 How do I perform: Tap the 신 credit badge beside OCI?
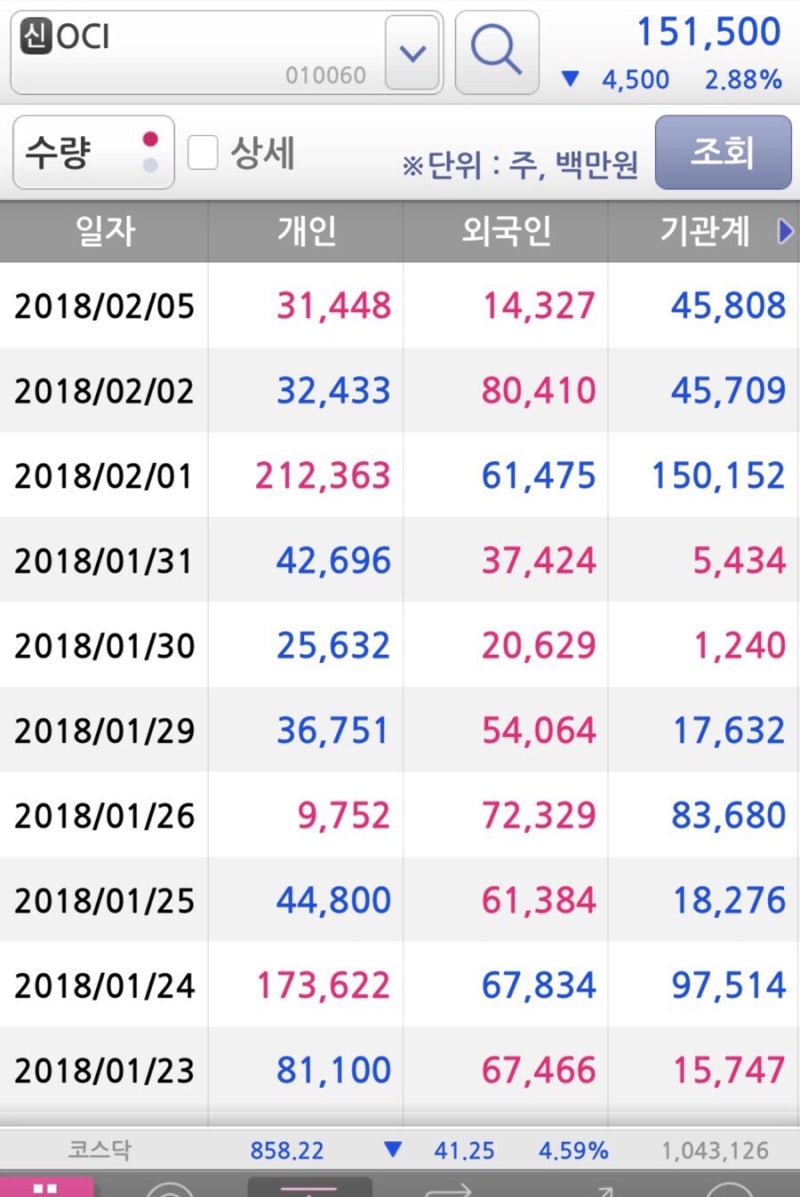pyautogui.click(x=34, y=37)
